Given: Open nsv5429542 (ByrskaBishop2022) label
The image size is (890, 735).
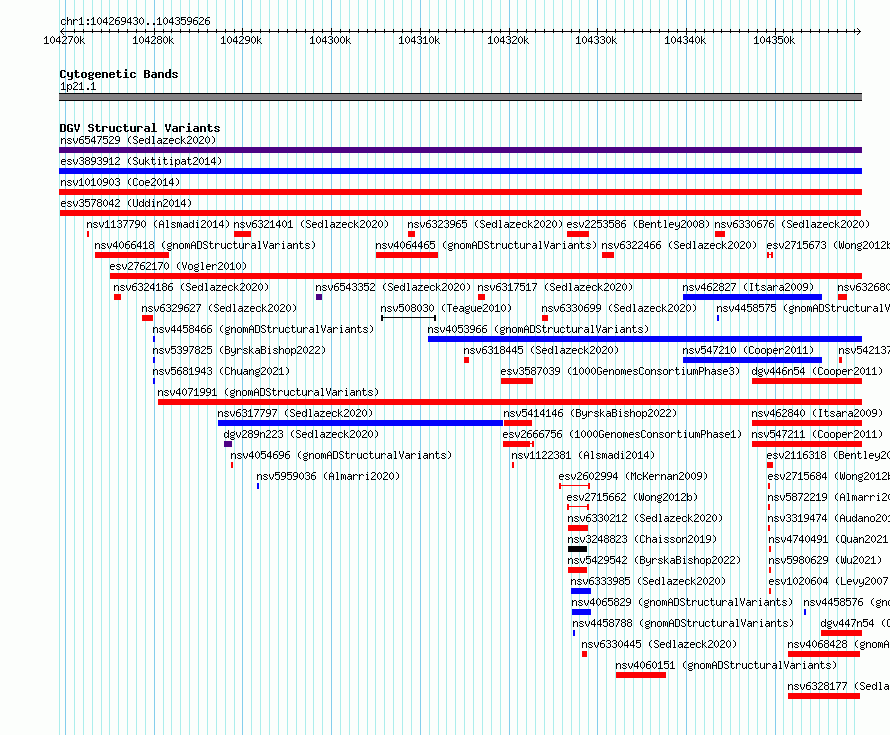Looking at the screenshot, I should click(654, 560).
